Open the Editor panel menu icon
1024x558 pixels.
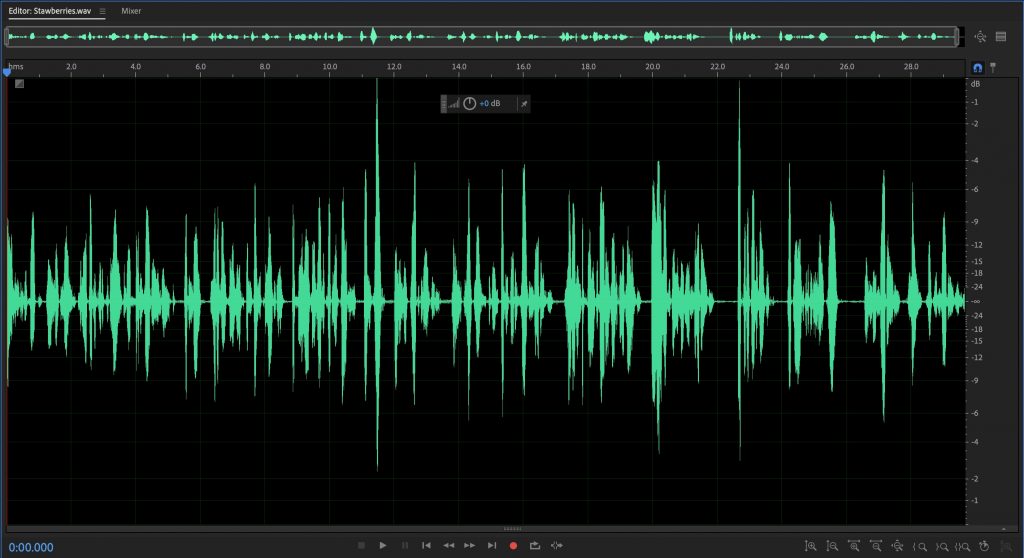point(102,10)
